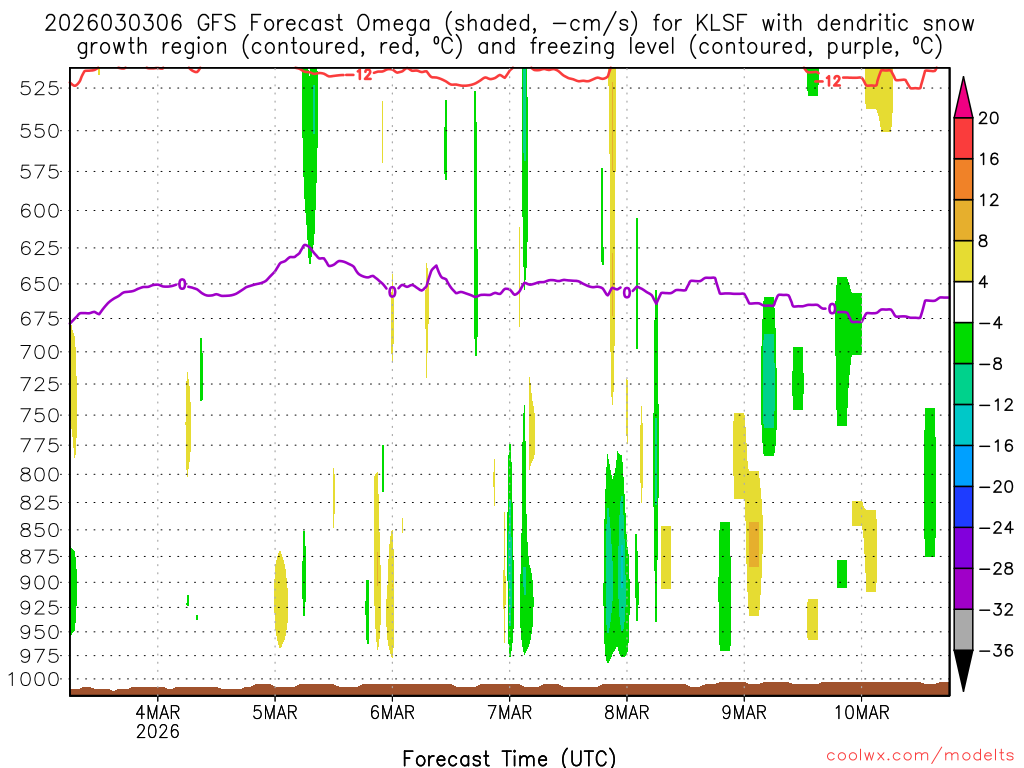Click the 800 pressure level label
1024x768 pixels.
point(40,475)
